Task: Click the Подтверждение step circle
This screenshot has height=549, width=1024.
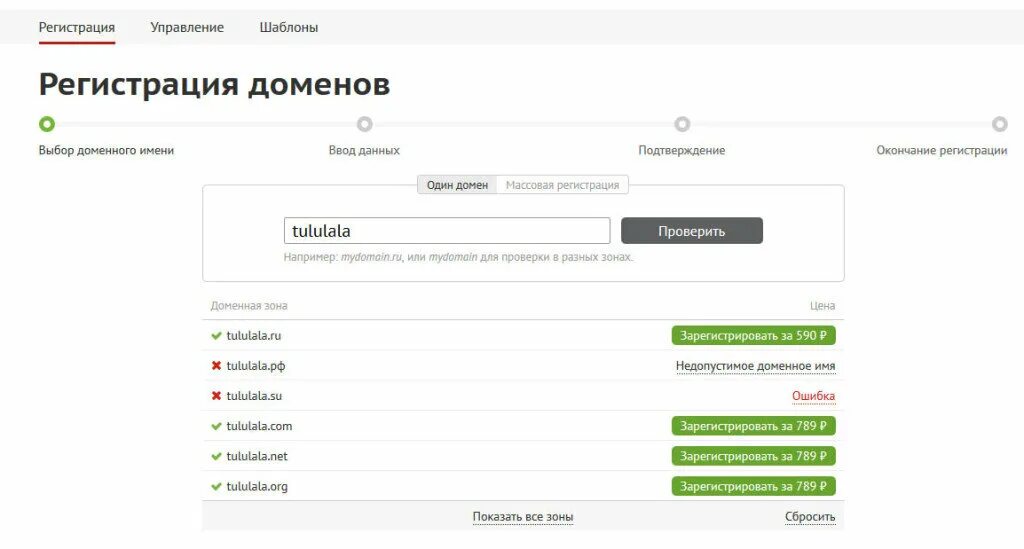Action: [682, 124]
